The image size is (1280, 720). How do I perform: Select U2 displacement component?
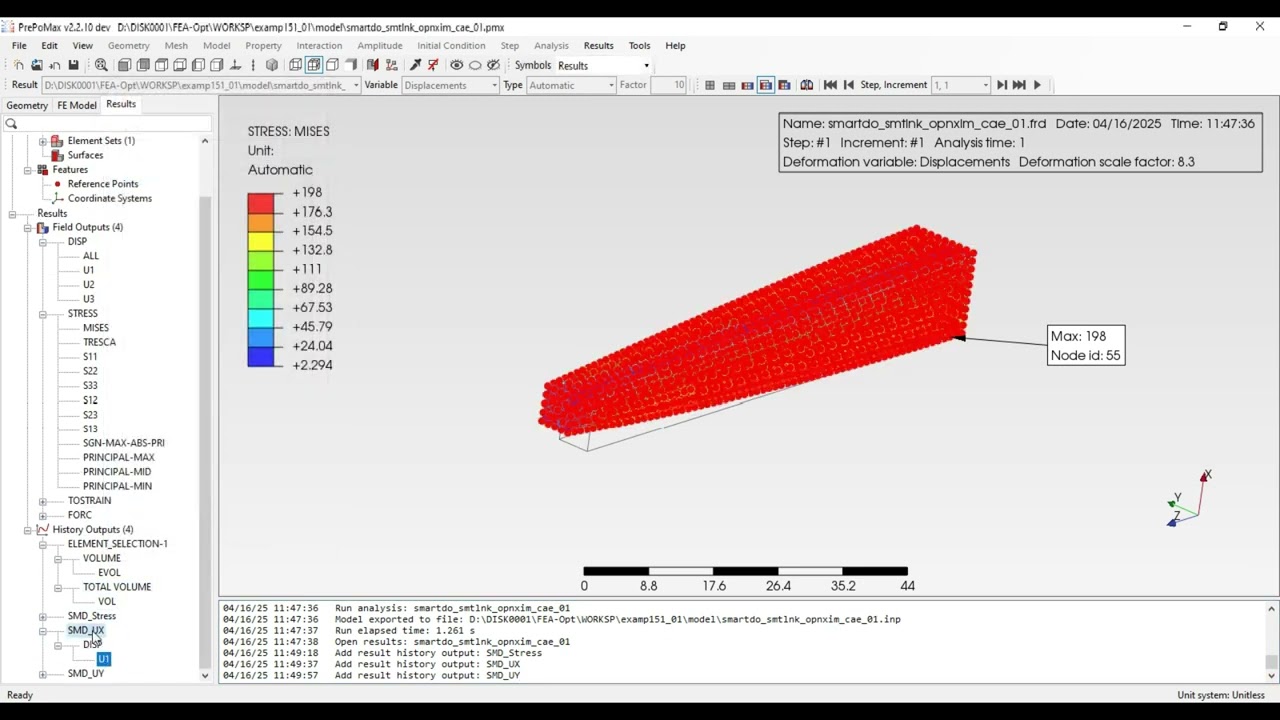click(x=88, y=285)
